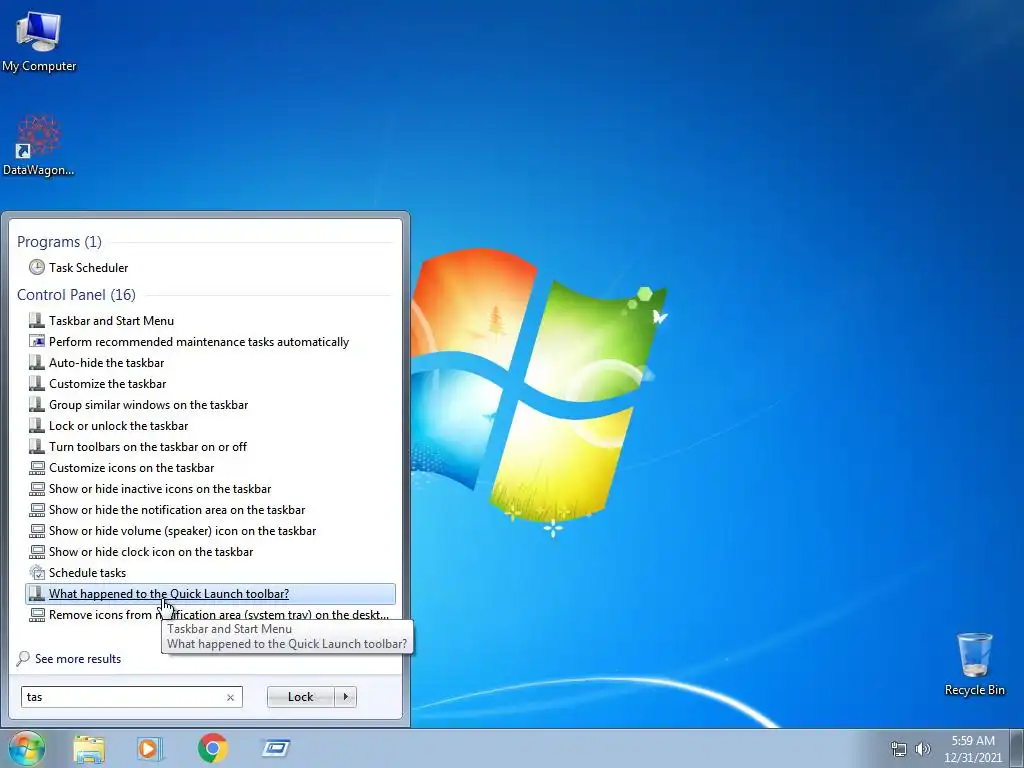Click icon beside volume (speaker) result
The width and height of the screenshot is (1024, 768).
click(x=37, y=531)
